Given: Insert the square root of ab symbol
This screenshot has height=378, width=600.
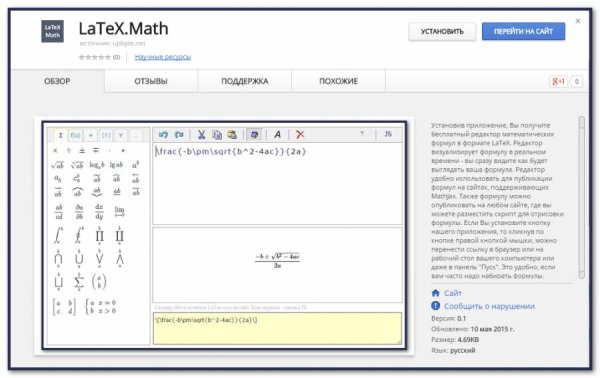Looking at the screenshot, I should [x=57, y=165].
